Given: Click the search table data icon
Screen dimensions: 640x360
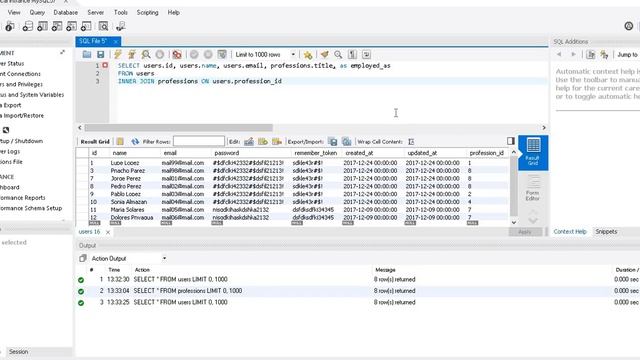Looking at the screenshot, I should [x=104, y=27].
